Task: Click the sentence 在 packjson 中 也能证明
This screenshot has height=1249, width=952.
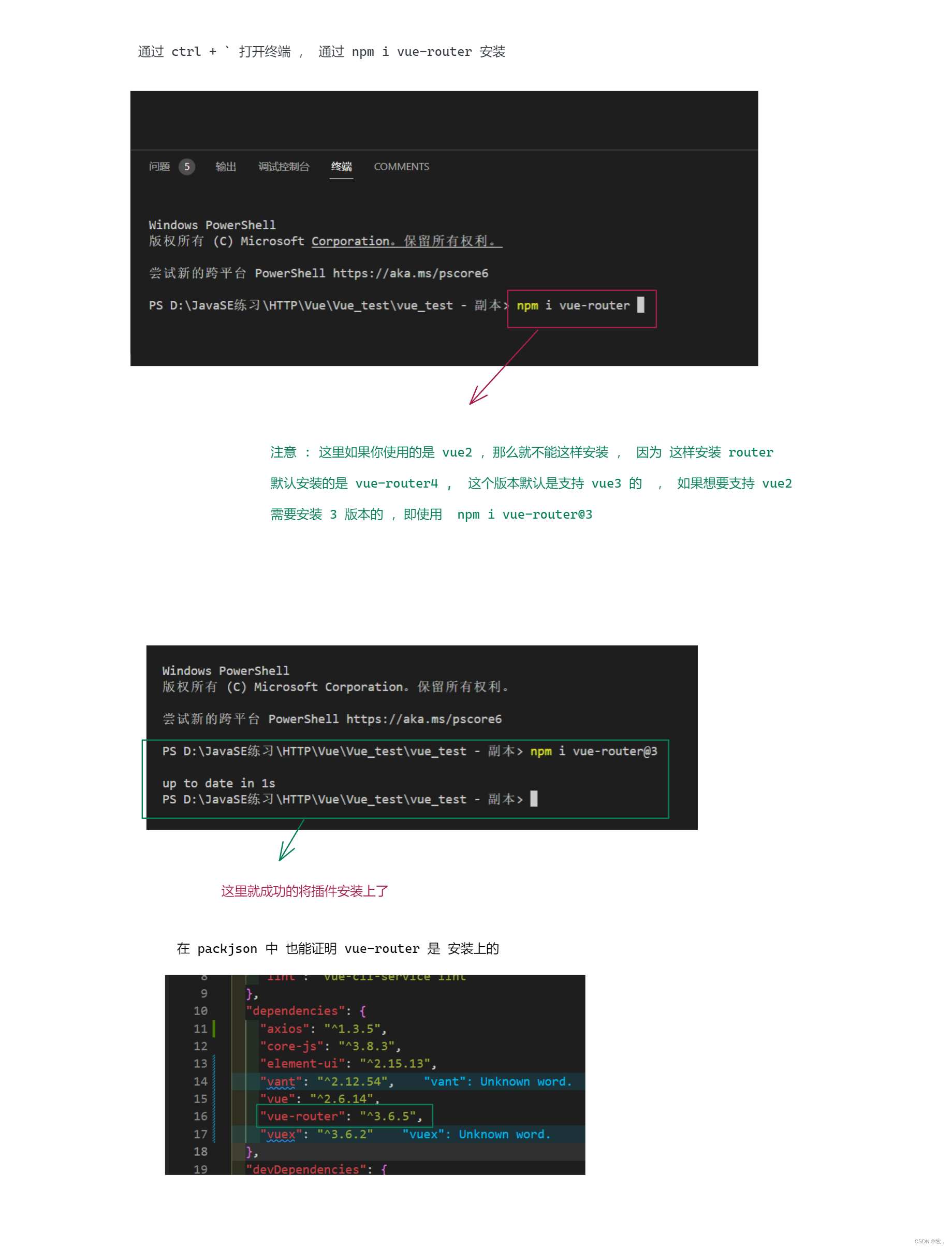Action: tap(257, 948)
